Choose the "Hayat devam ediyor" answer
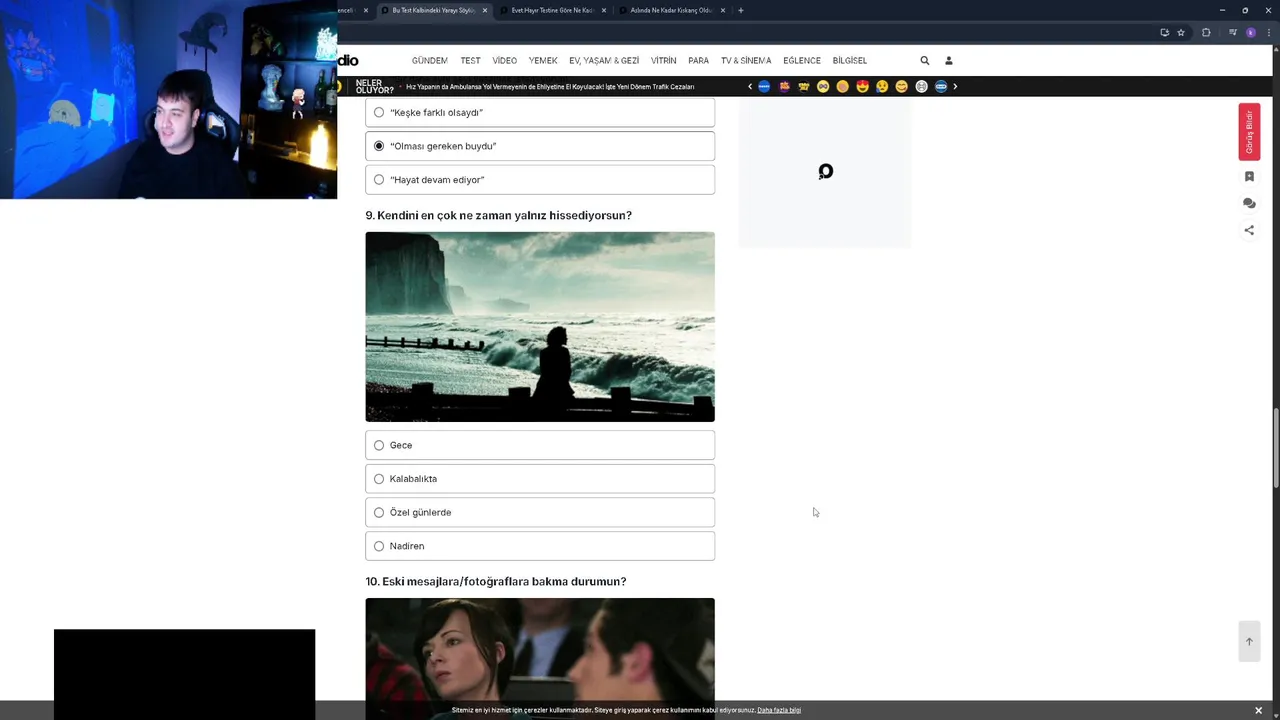 [540, 180]
